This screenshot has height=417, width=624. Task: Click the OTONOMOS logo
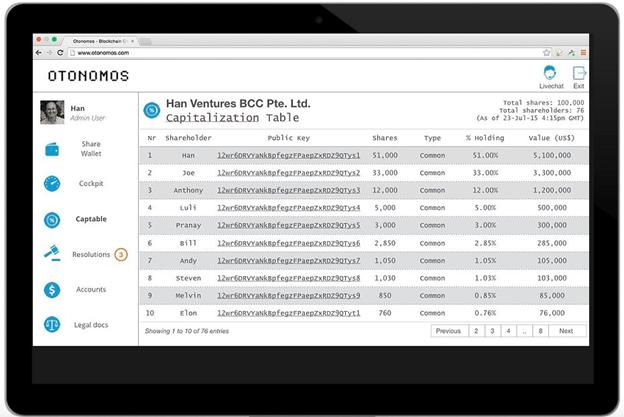88,76
